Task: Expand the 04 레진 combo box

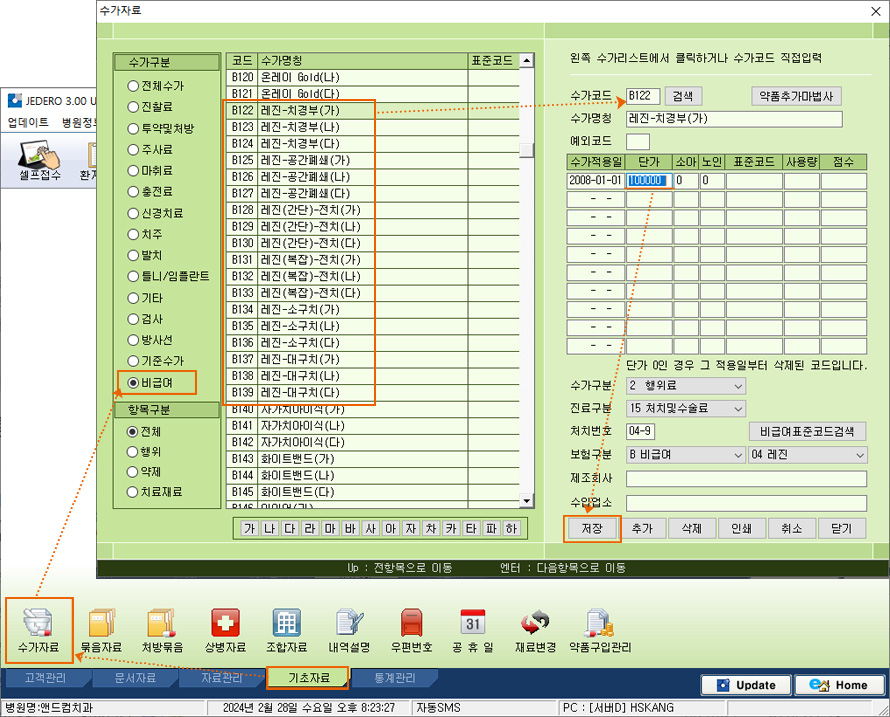Action: click(x=808, y=455)
